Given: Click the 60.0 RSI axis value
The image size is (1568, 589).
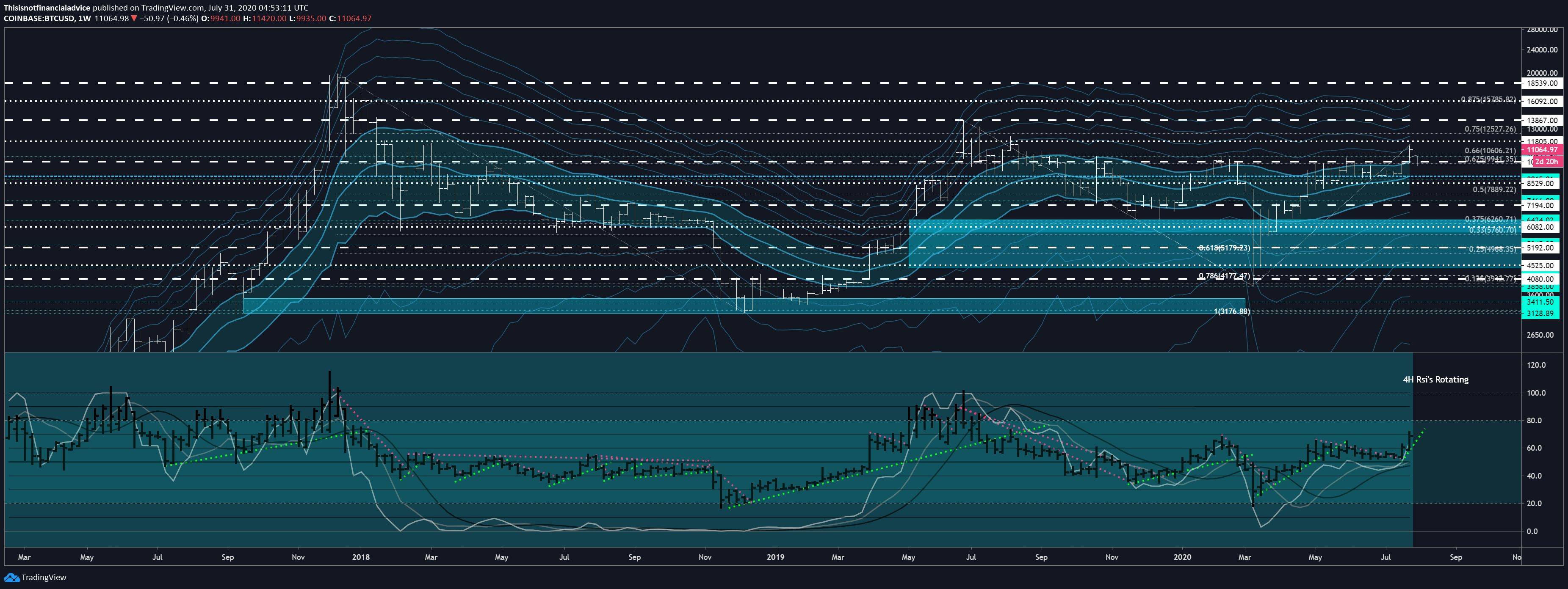Looking at the screenshot, I should coord(1534,448).
